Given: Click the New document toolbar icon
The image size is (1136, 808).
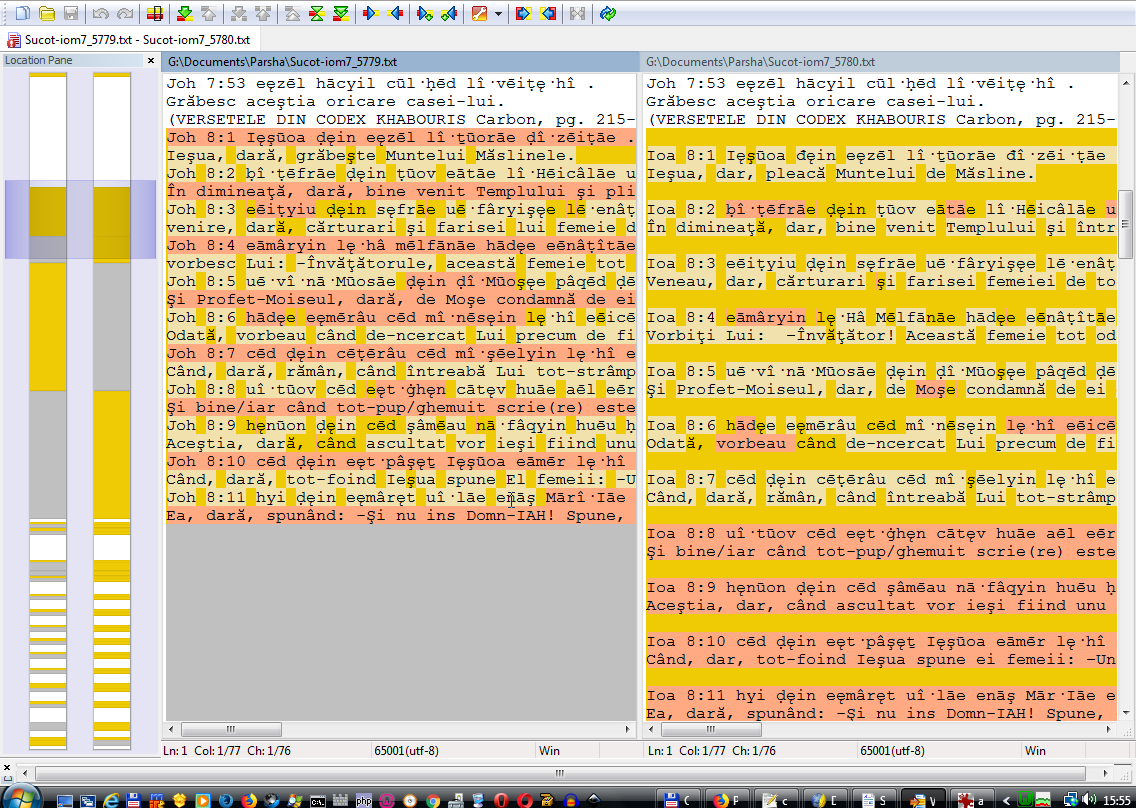Looking at the screenshot, I should click(20, 14).
